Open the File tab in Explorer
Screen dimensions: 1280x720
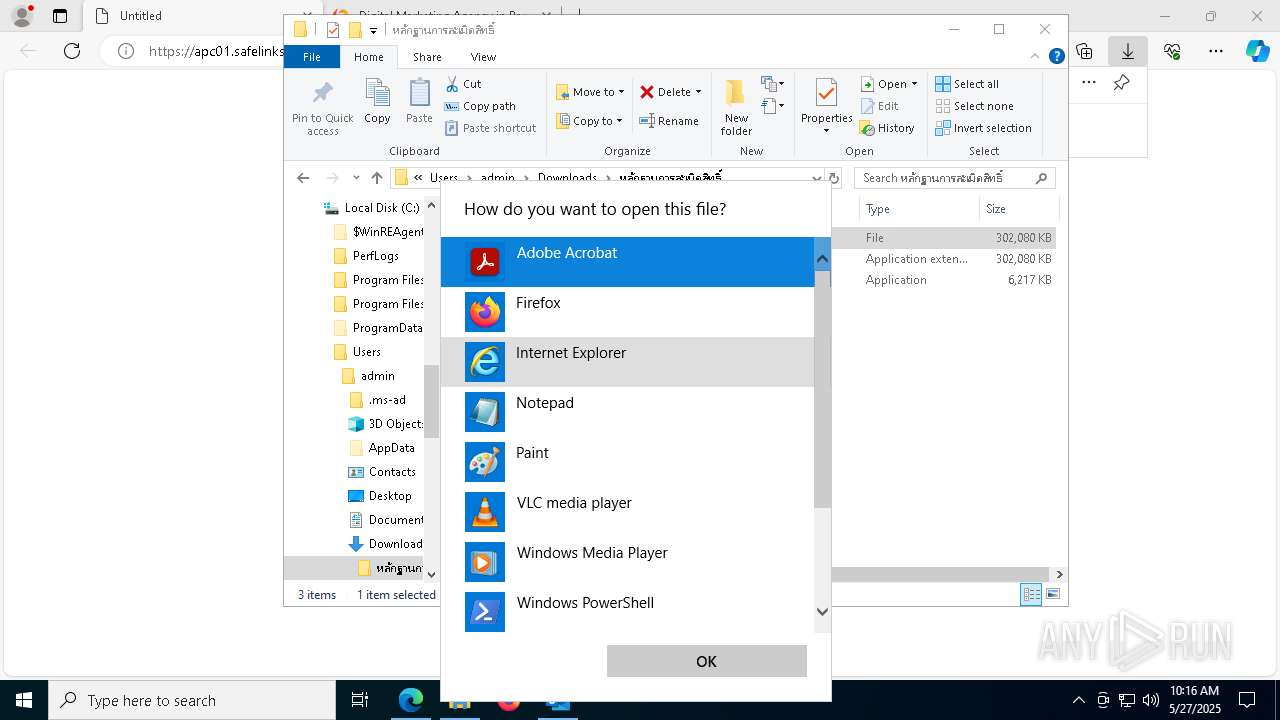click(x=312, y=57)
